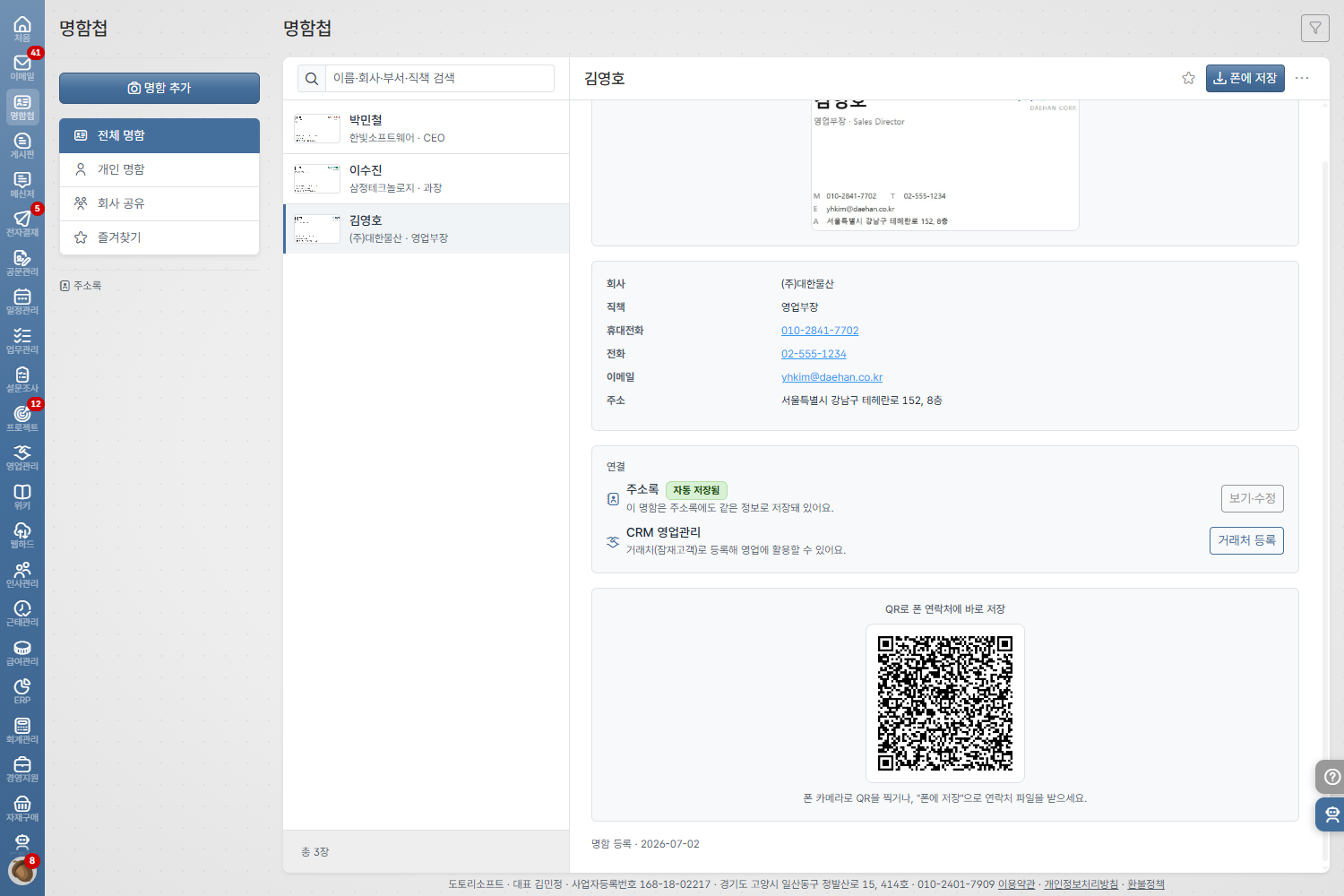1344x896 pixels.
Task: Open the 인사관리 HR module
Action: point(22,574)
